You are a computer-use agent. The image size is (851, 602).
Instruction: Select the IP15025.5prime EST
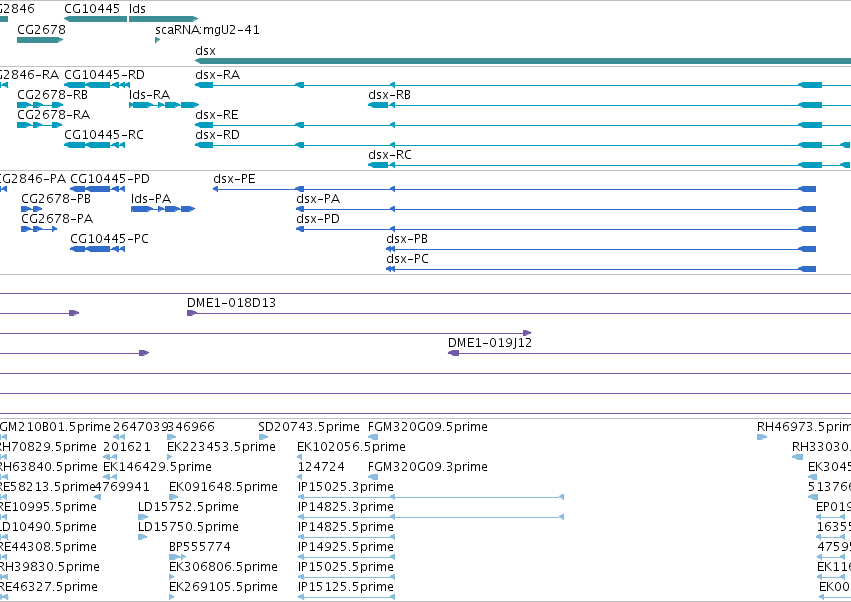point(346,577)
